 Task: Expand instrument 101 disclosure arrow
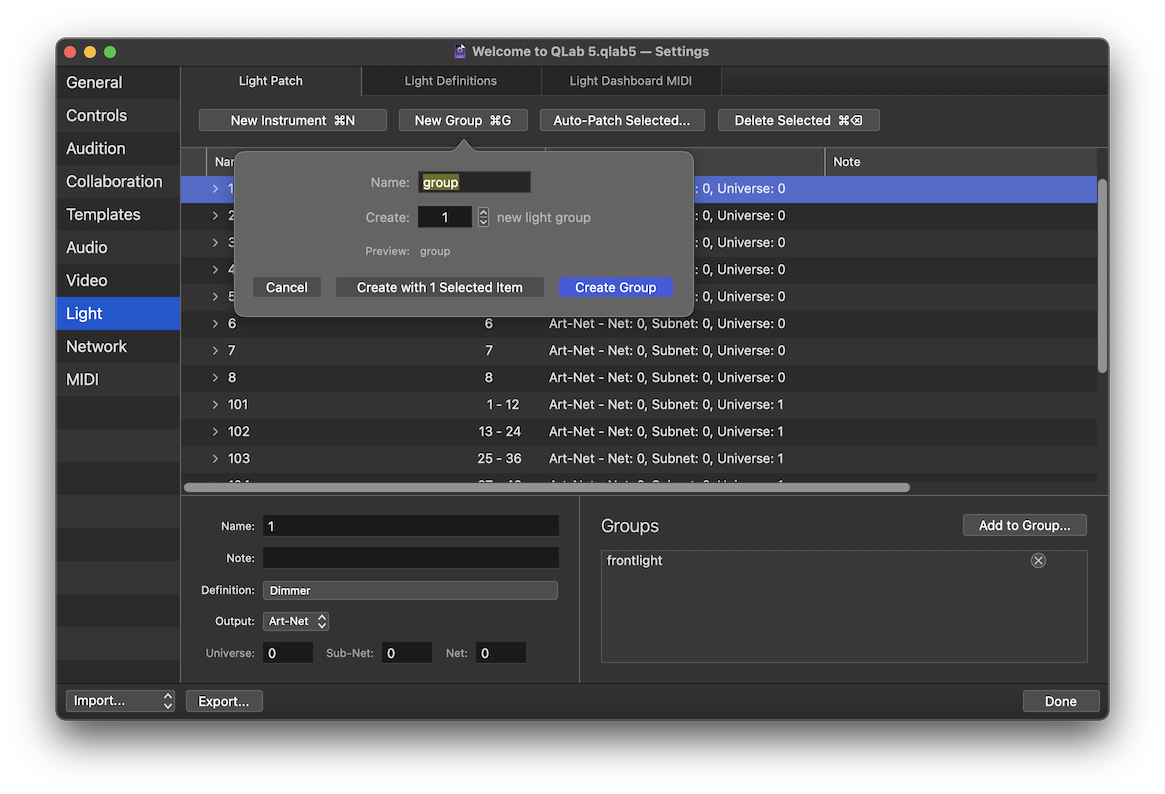(215, 405)
